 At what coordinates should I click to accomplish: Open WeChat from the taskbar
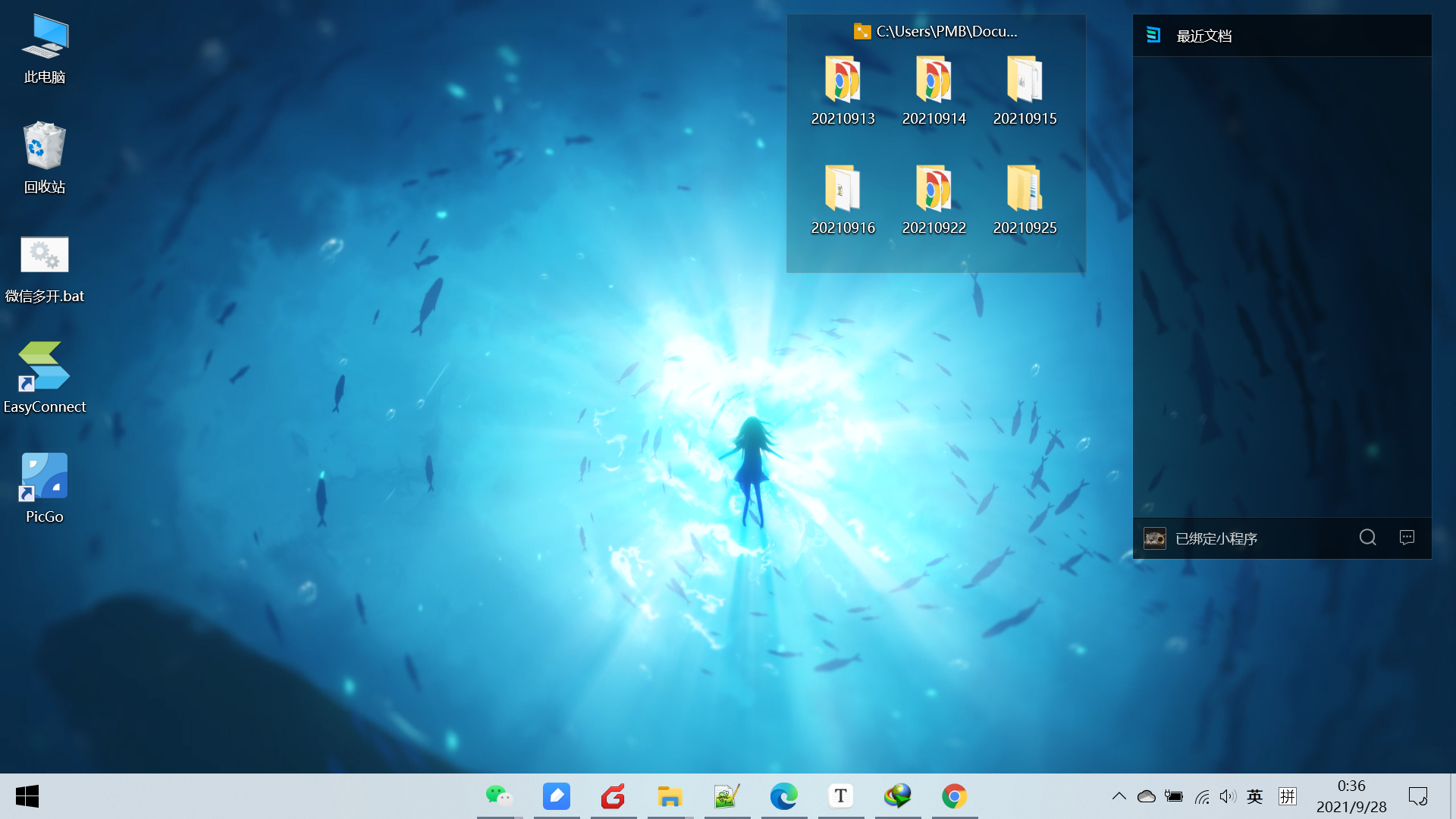click(500, 796)
